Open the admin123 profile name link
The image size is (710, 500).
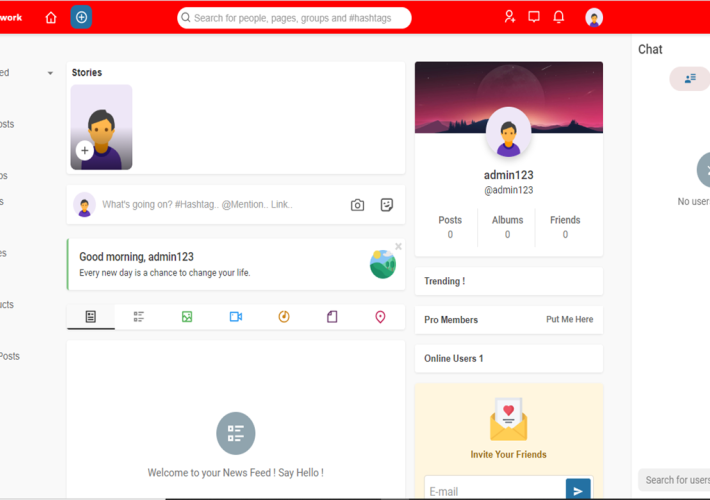point(509,175)
